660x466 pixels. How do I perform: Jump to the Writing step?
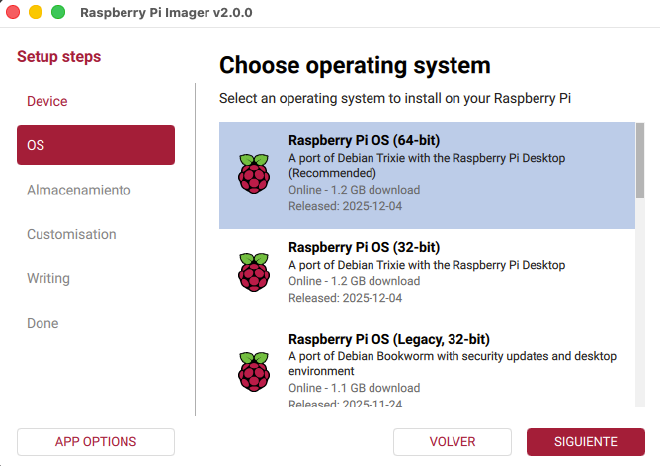48,278
